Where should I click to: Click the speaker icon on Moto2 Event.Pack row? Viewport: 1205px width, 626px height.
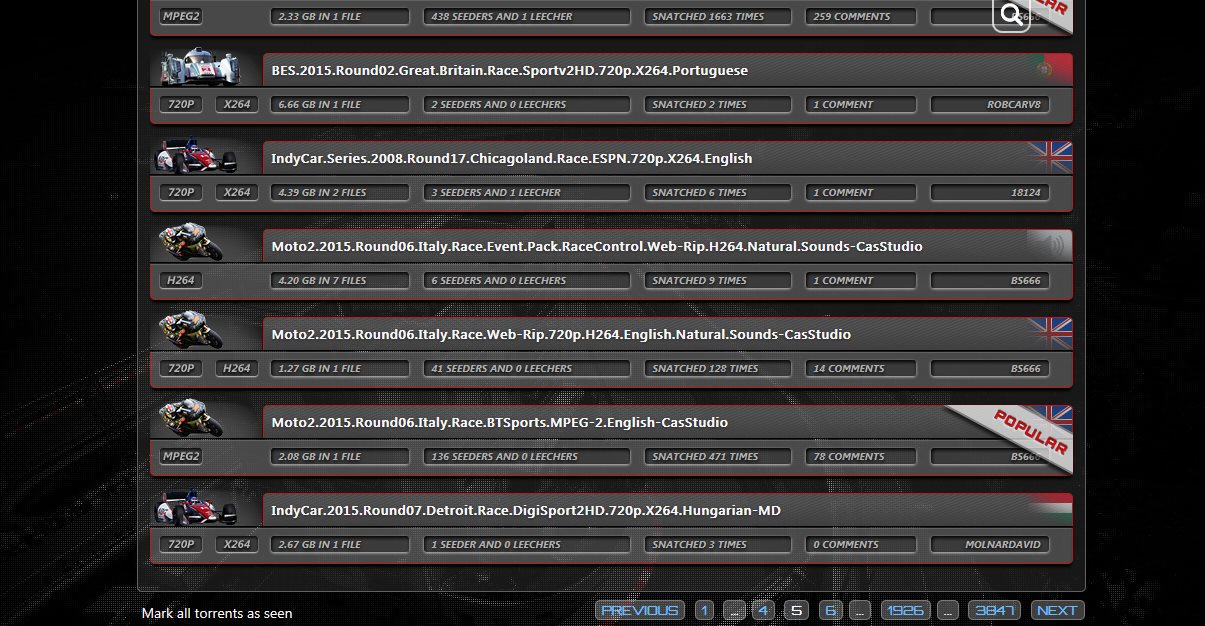click(1049, 245)
